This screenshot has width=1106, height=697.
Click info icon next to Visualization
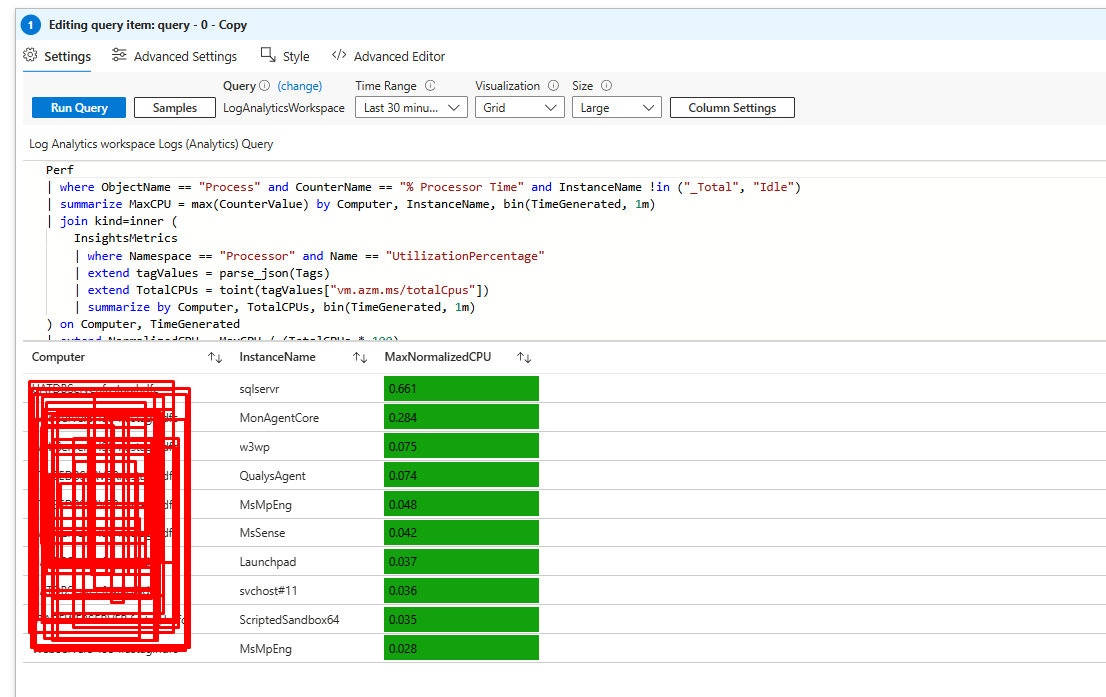[554, 85]
